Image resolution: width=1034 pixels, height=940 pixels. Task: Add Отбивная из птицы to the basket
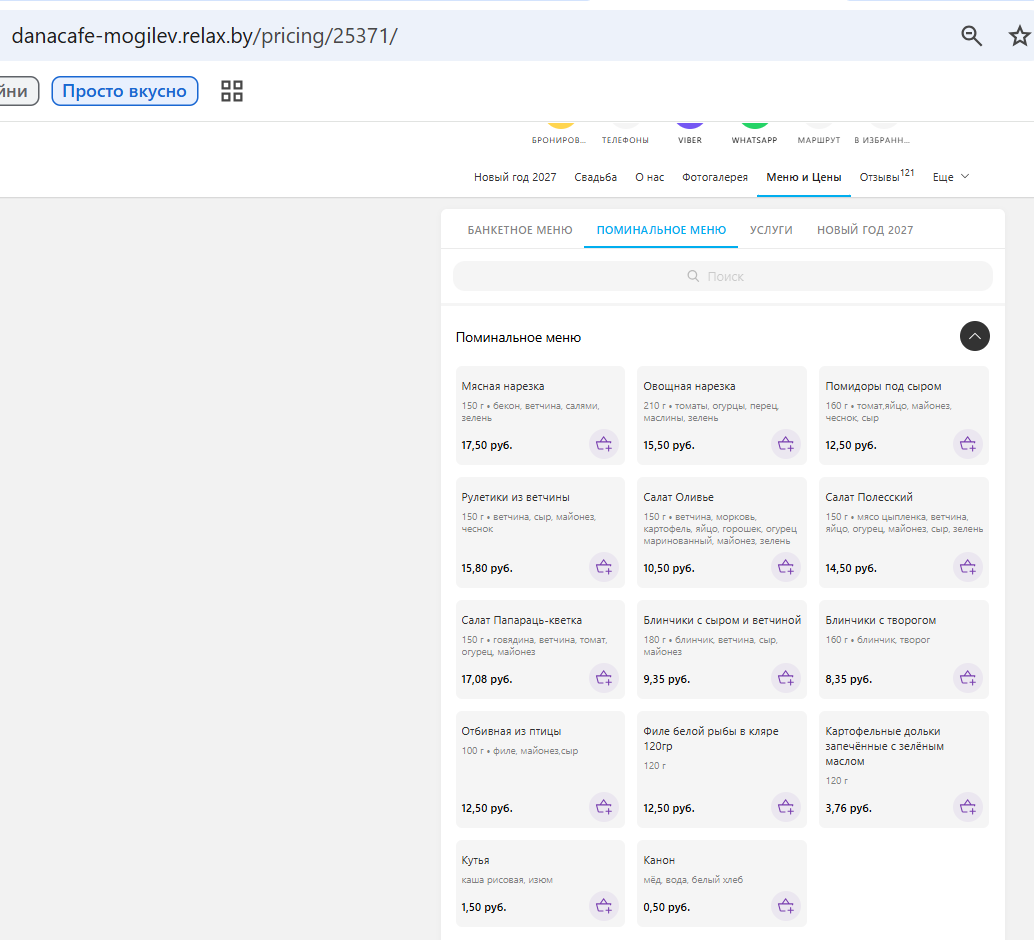[604, 807]
